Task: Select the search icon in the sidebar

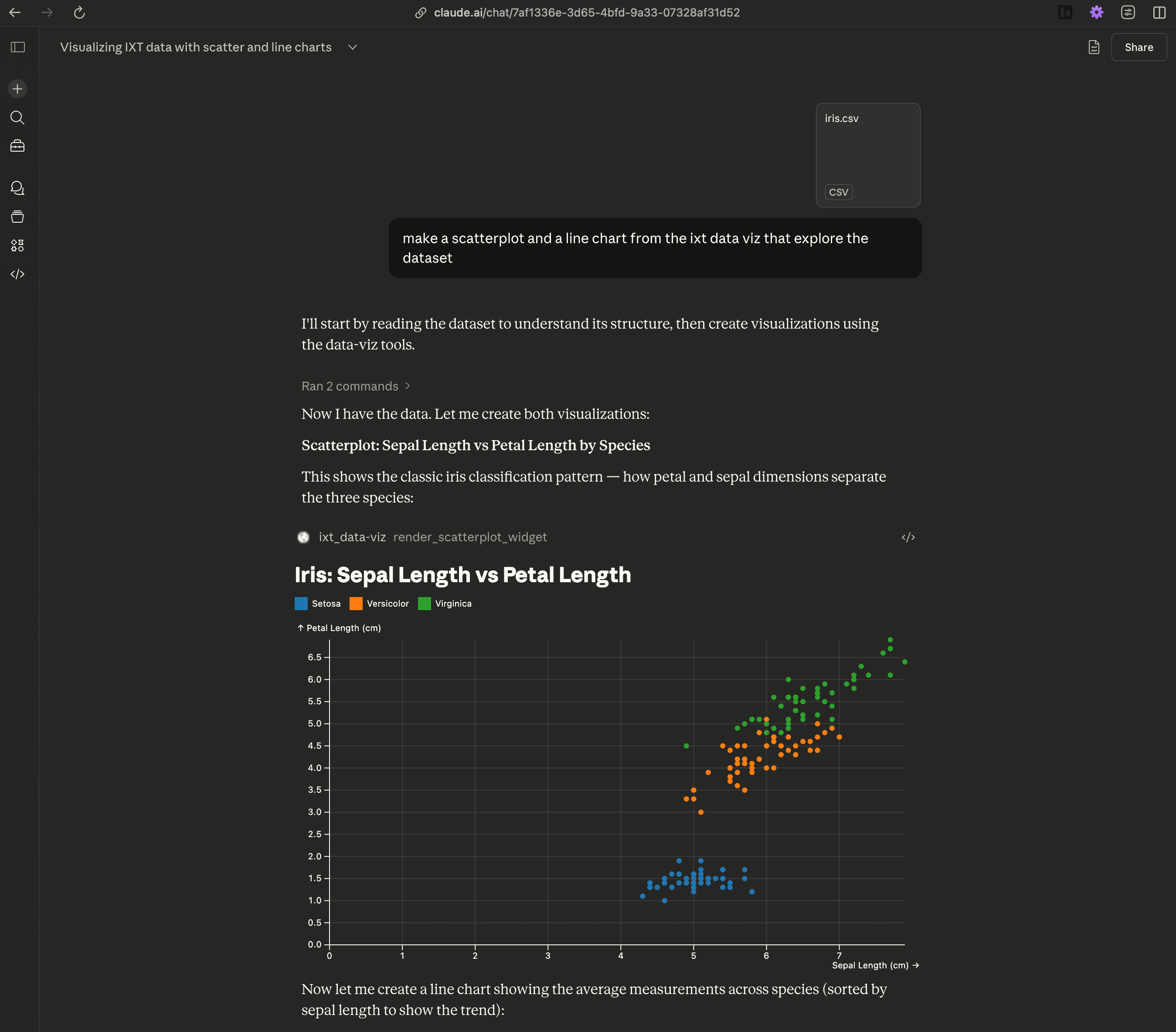Action: click(x=17, y=117)
